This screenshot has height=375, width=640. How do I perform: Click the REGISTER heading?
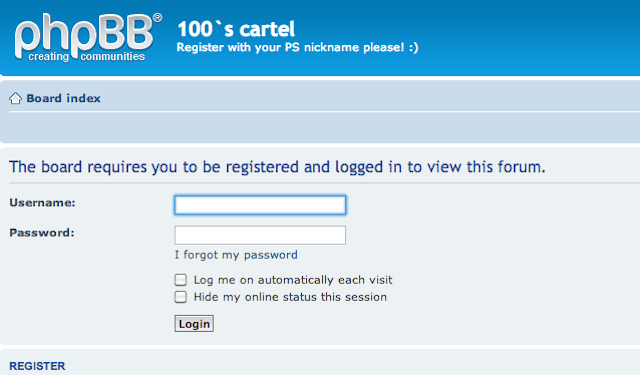click(x=37, y=366)
